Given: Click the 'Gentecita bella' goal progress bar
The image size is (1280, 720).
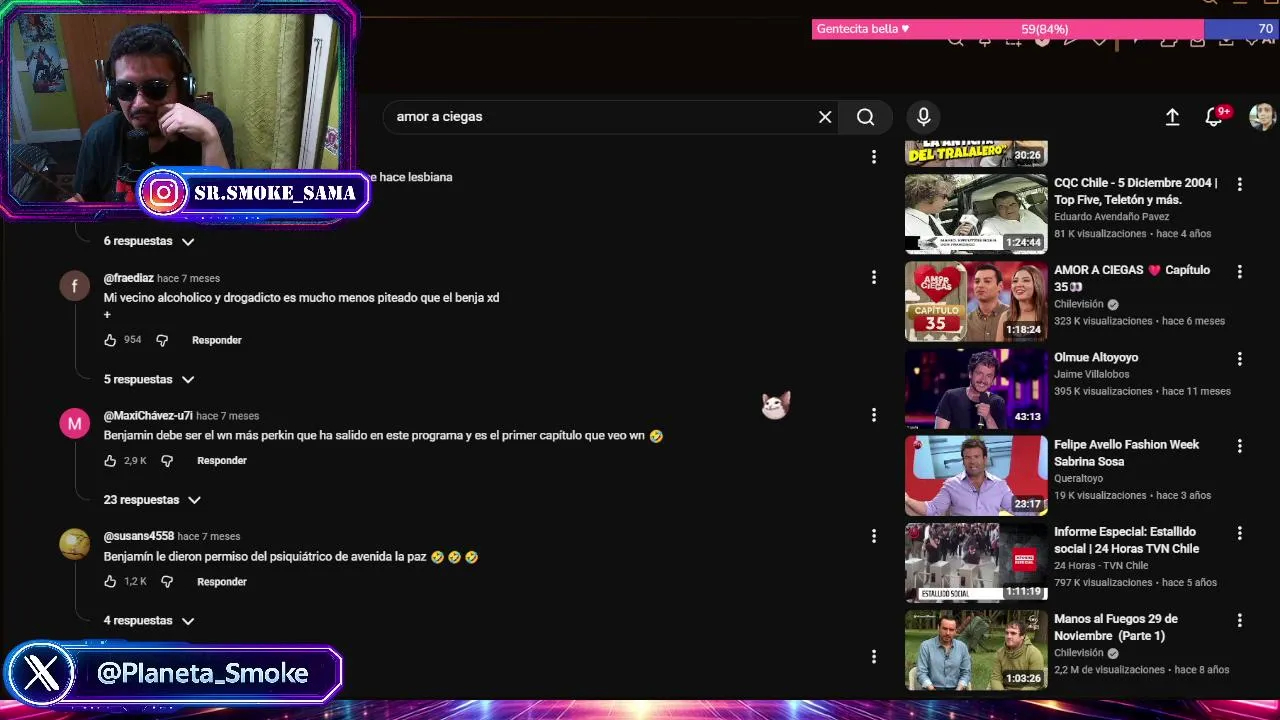Looking at the screenshot, I should (1045, 29).
